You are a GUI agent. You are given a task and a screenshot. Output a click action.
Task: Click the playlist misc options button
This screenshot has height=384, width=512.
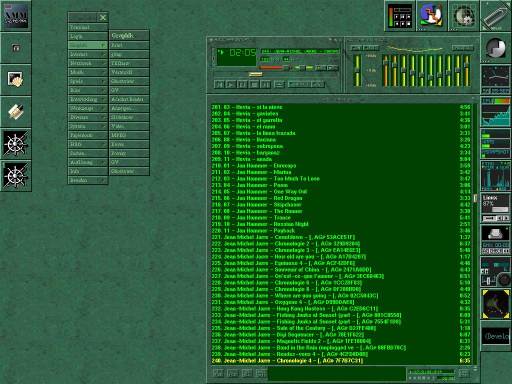pyautogui.click(x=261, y=373)
